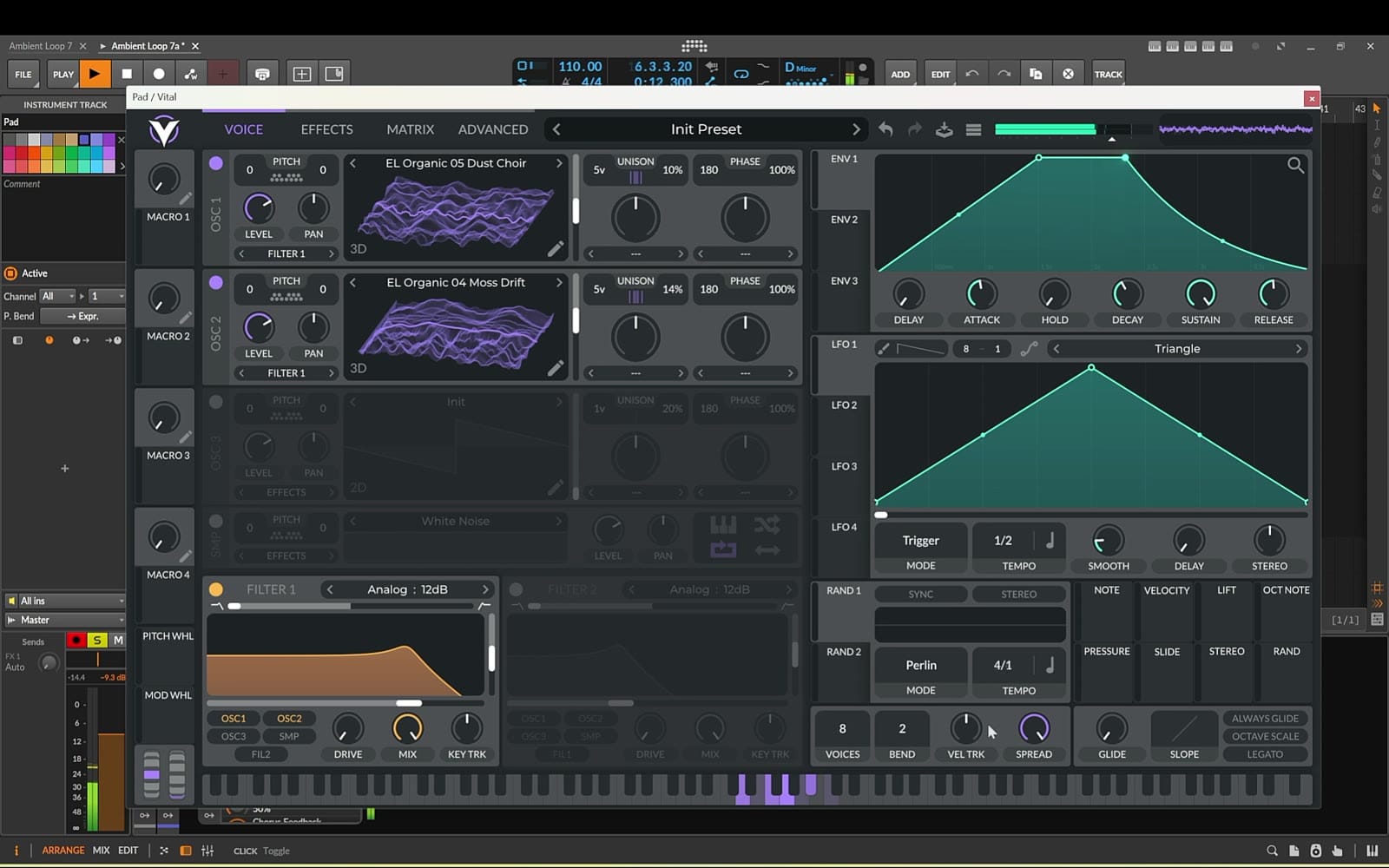This screenshot has width=1389, height=868.
Task: Open the FILE menu
Action: pyautogui.click(x=23, y=74)
